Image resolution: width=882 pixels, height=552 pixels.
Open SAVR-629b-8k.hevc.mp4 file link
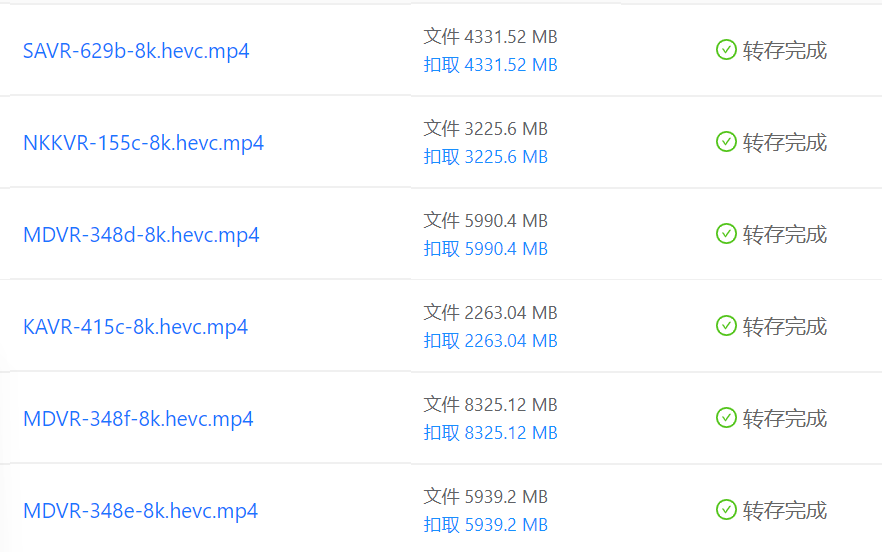(x=136, y=51)
